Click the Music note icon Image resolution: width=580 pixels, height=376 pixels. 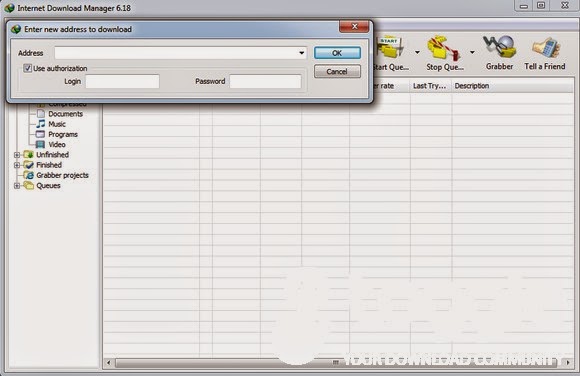point(41,124)
